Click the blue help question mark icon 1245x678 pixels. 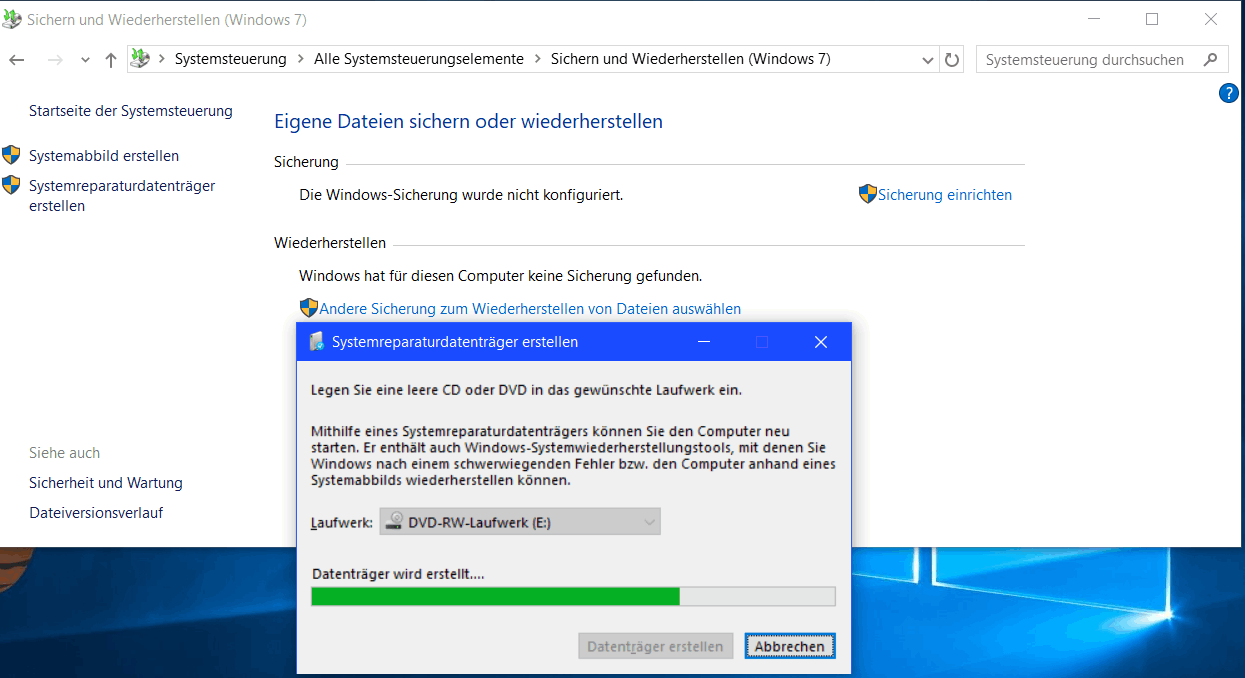(1229, 93)
